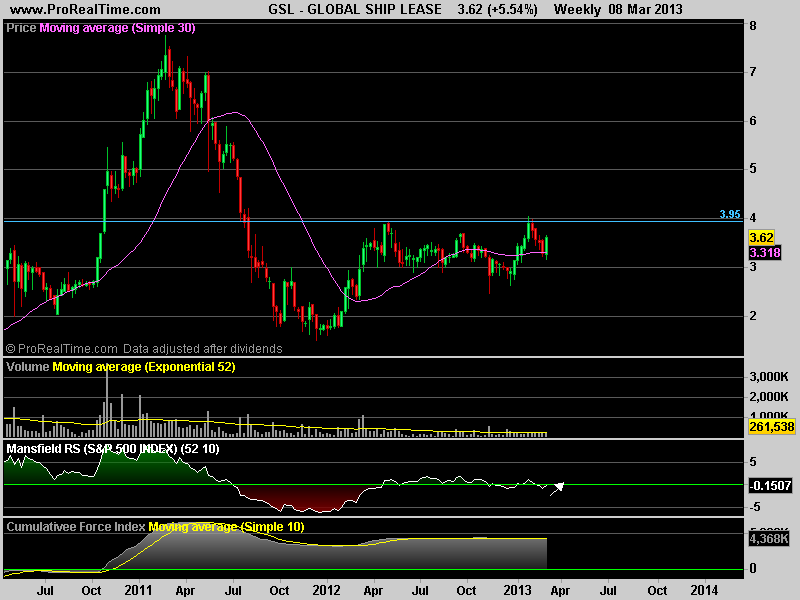Click the price axis label 8
Screen dimensions: 800x600
pos(753,26)
